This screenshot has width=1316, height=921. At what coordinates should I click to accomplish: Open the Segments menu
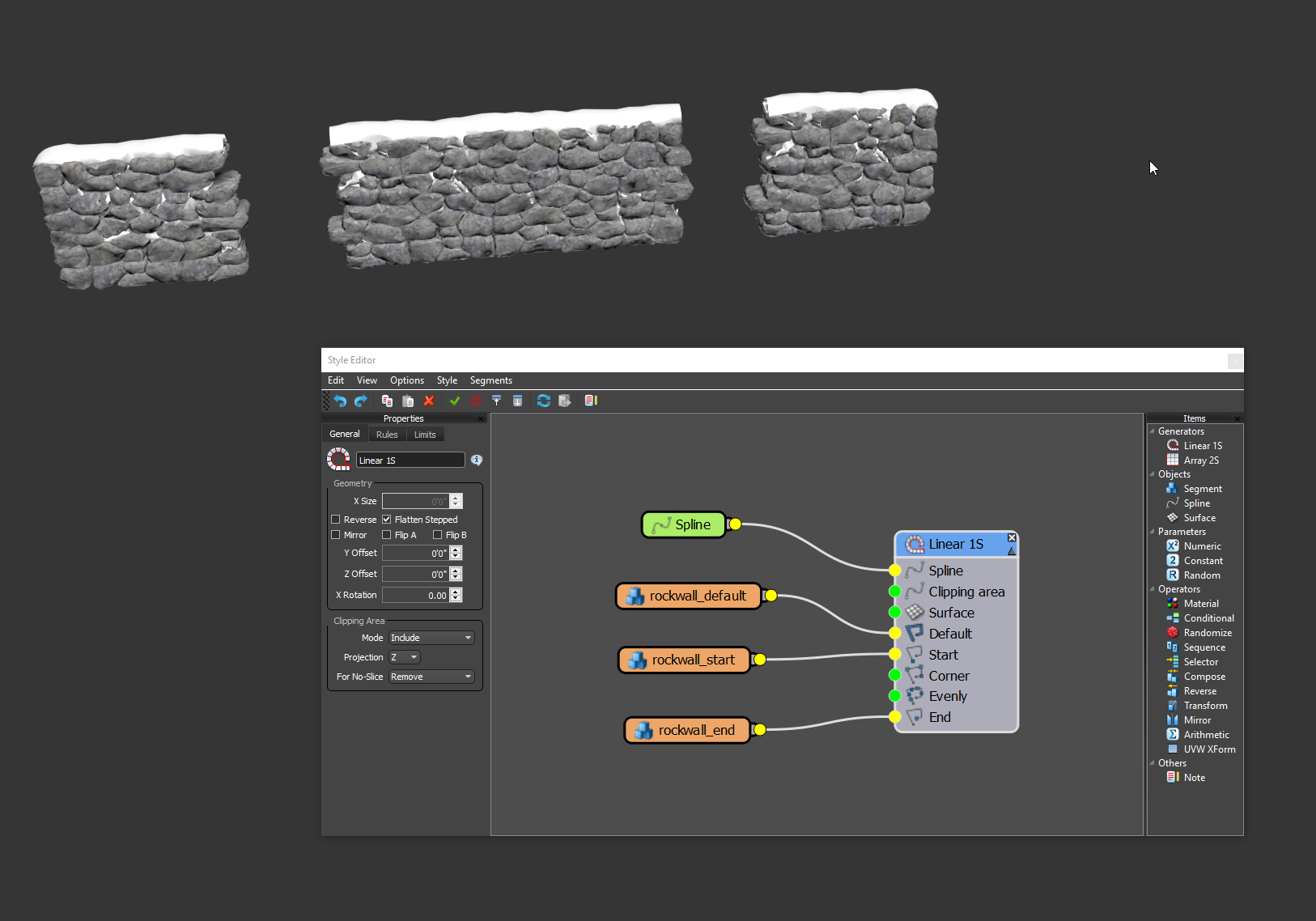pos(490,380)
